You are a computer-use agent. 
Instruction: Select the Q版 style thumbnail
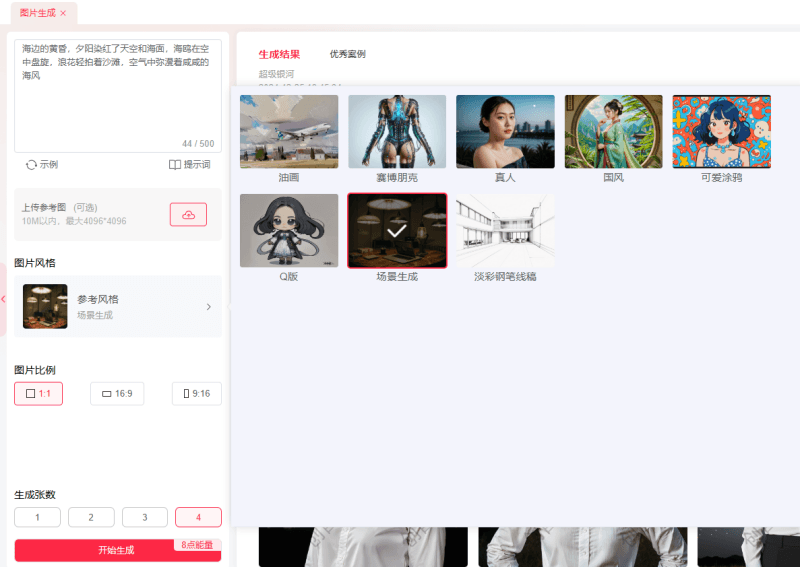tap(289, 230)
